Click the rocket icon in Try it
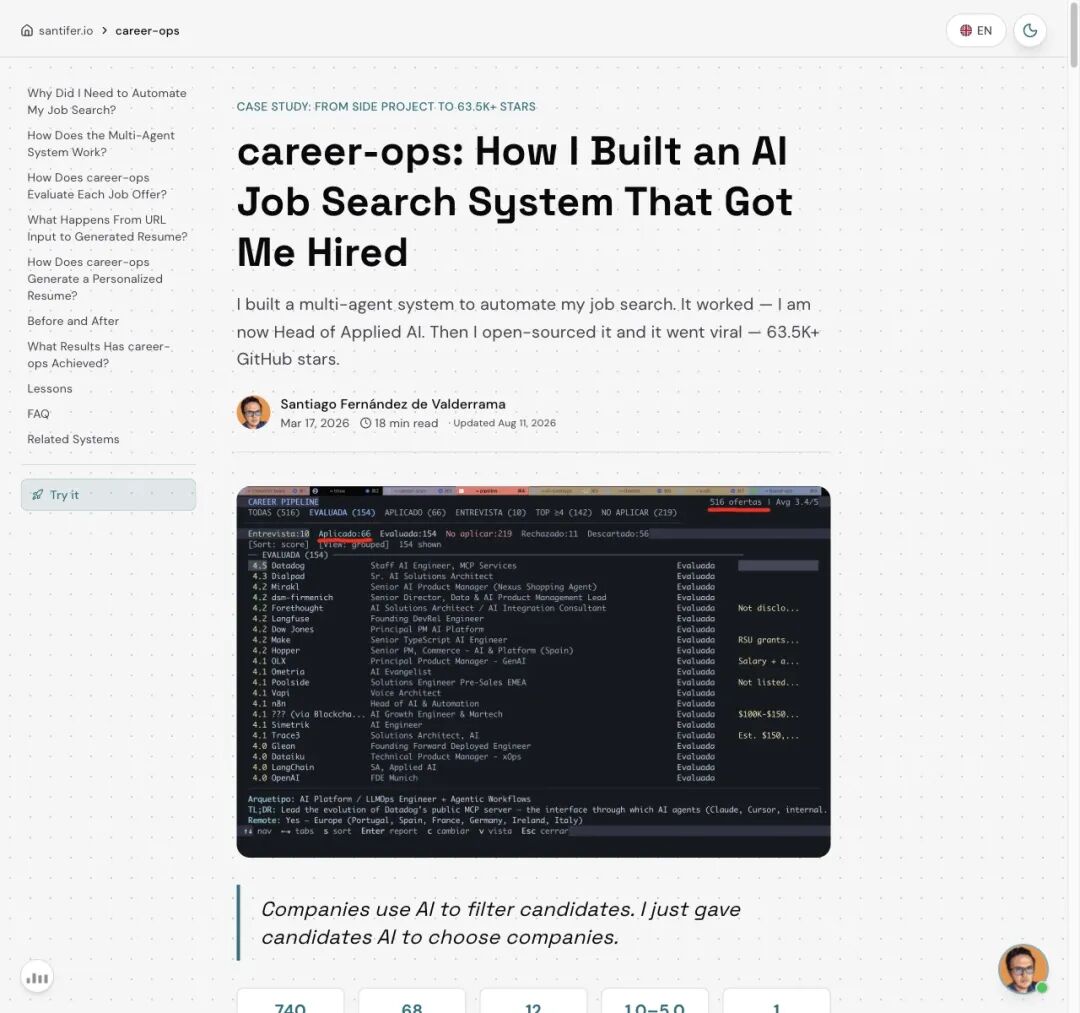The image size is (1080, 1013). tap(38, 494)
